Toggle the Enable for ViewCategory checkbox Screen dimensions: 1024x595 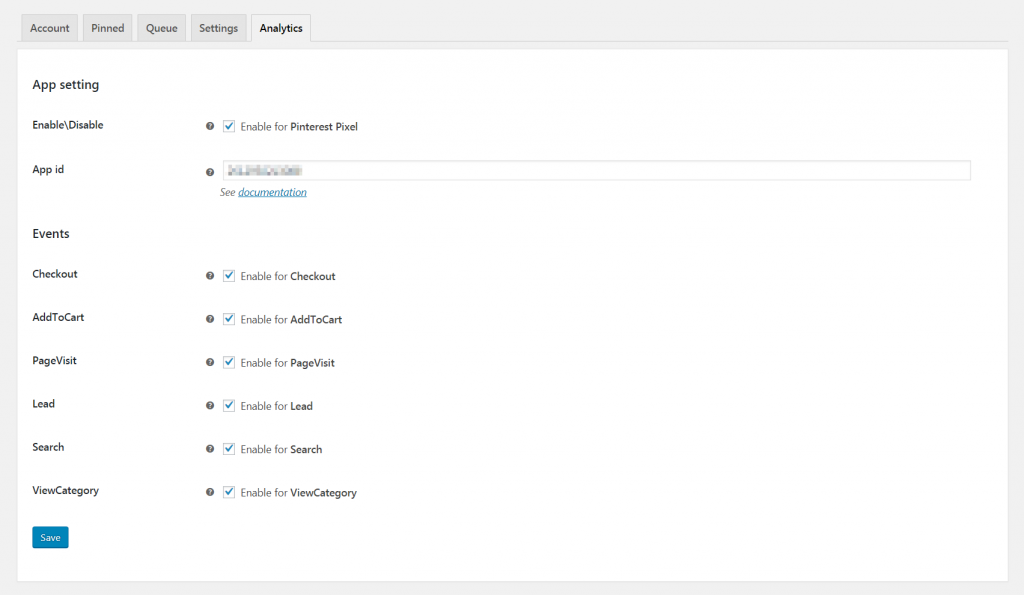click(229, 493)
